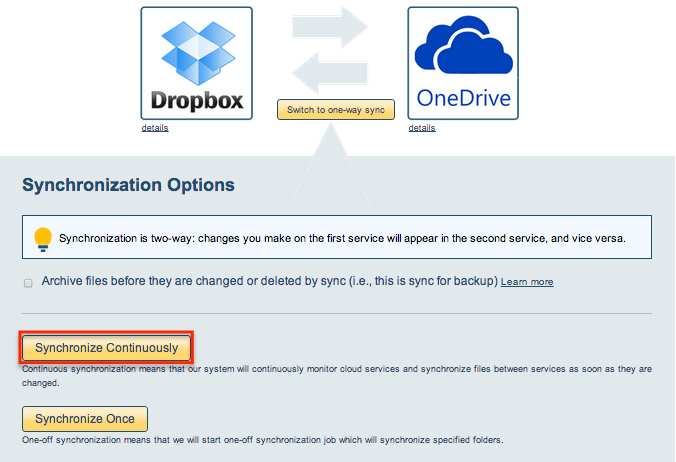The image size is (676, 462).
Task: Click the yellow lightbulb tip icon
Action: pos(43,239)
